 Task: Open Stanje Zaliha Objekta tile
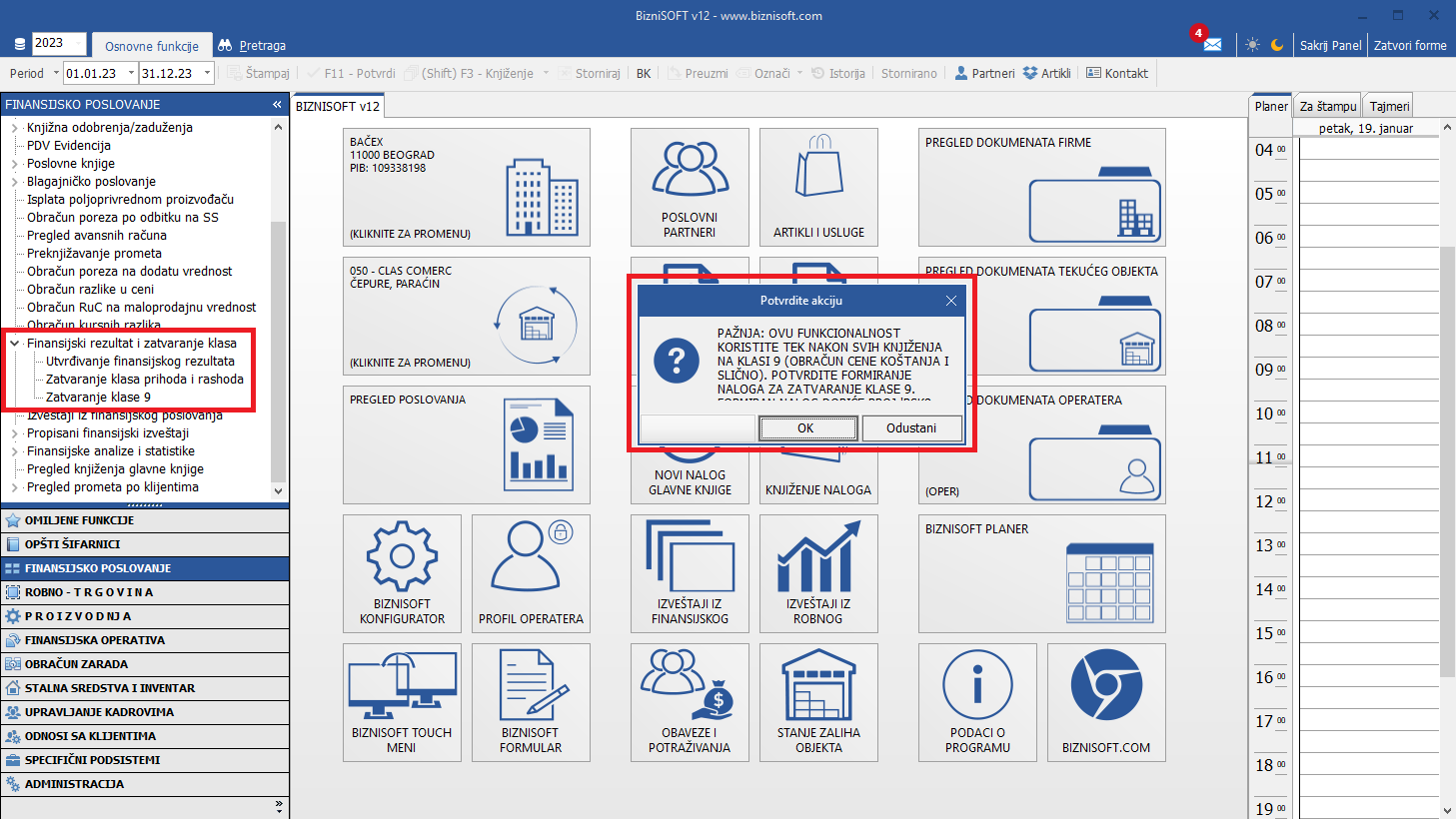pos(818,702)
